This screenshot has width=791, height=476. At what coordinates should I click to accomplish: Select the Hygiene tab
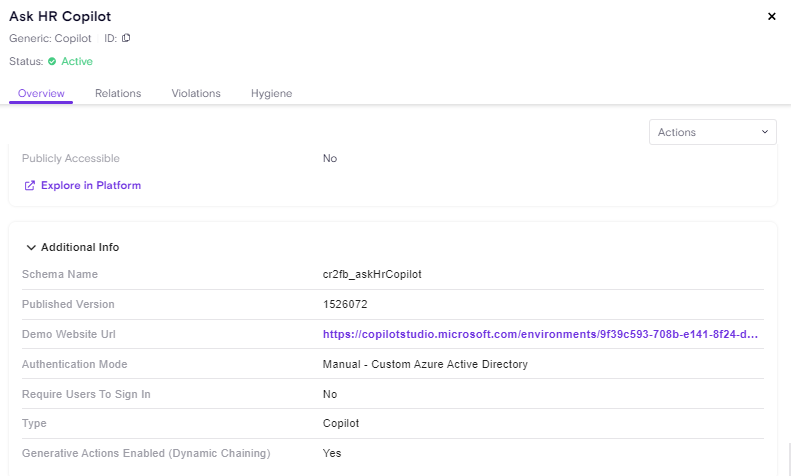(271, 93)
